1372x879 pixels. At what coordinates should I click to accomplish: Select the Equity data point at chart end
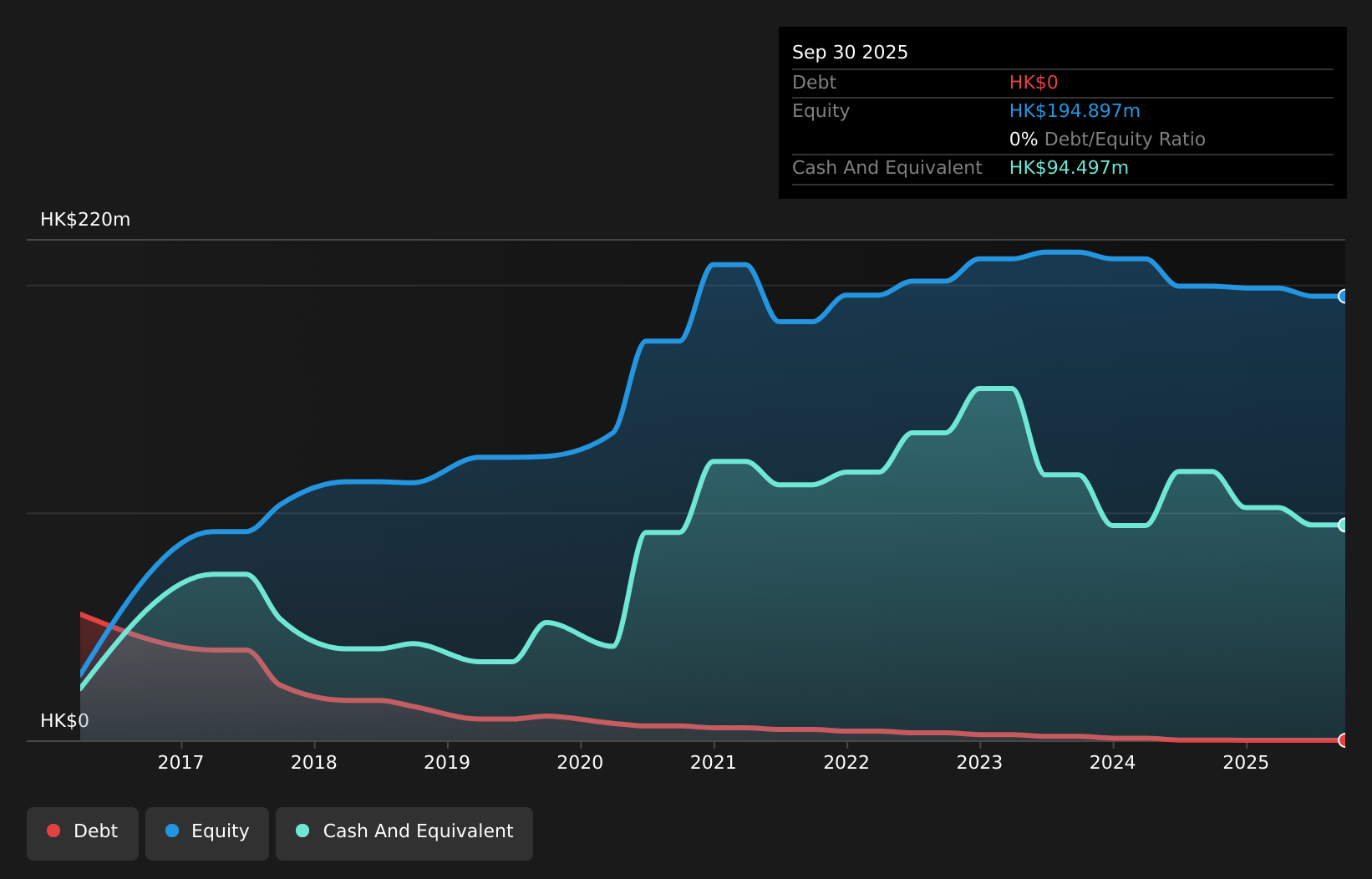pos(1344,296)
